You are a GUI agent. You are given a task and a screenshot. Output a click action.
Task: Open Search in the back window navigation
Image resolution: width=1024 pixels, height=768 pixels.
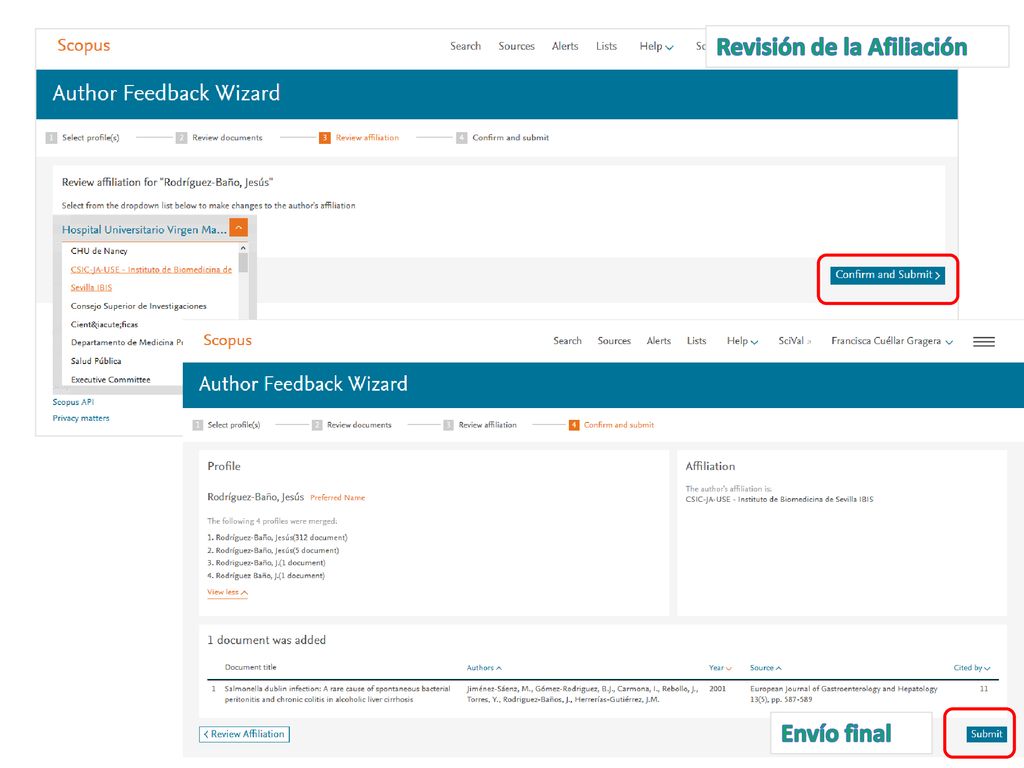coord(466,46)
